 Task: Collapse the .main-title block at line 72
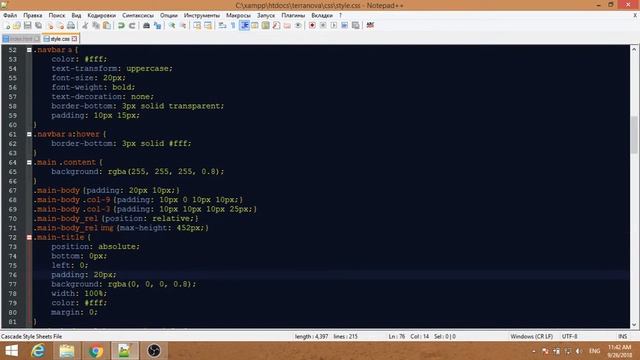tap(29, 238)
